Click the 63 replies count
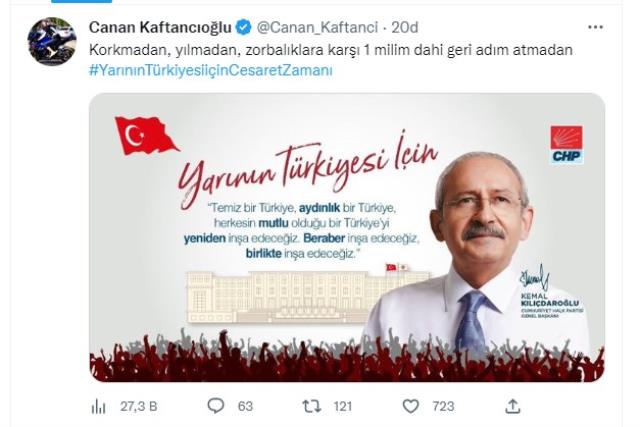Viewport: 640px width, 427px height. (245, 406)
